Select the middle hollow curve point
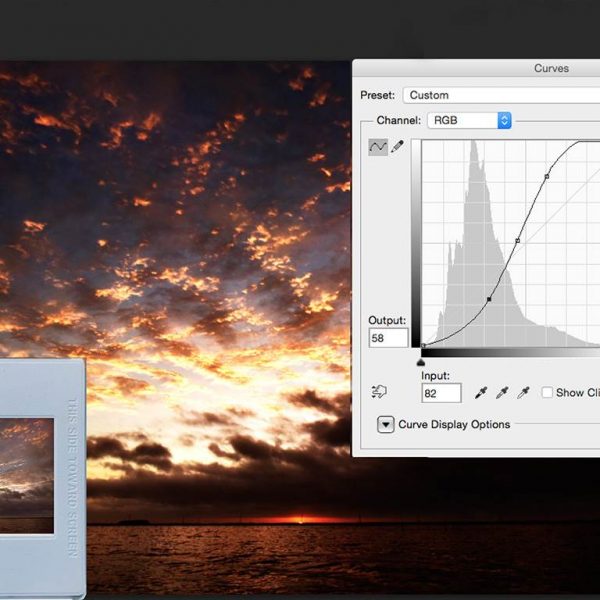Screen dimensions: 600x600 point(517,241)
